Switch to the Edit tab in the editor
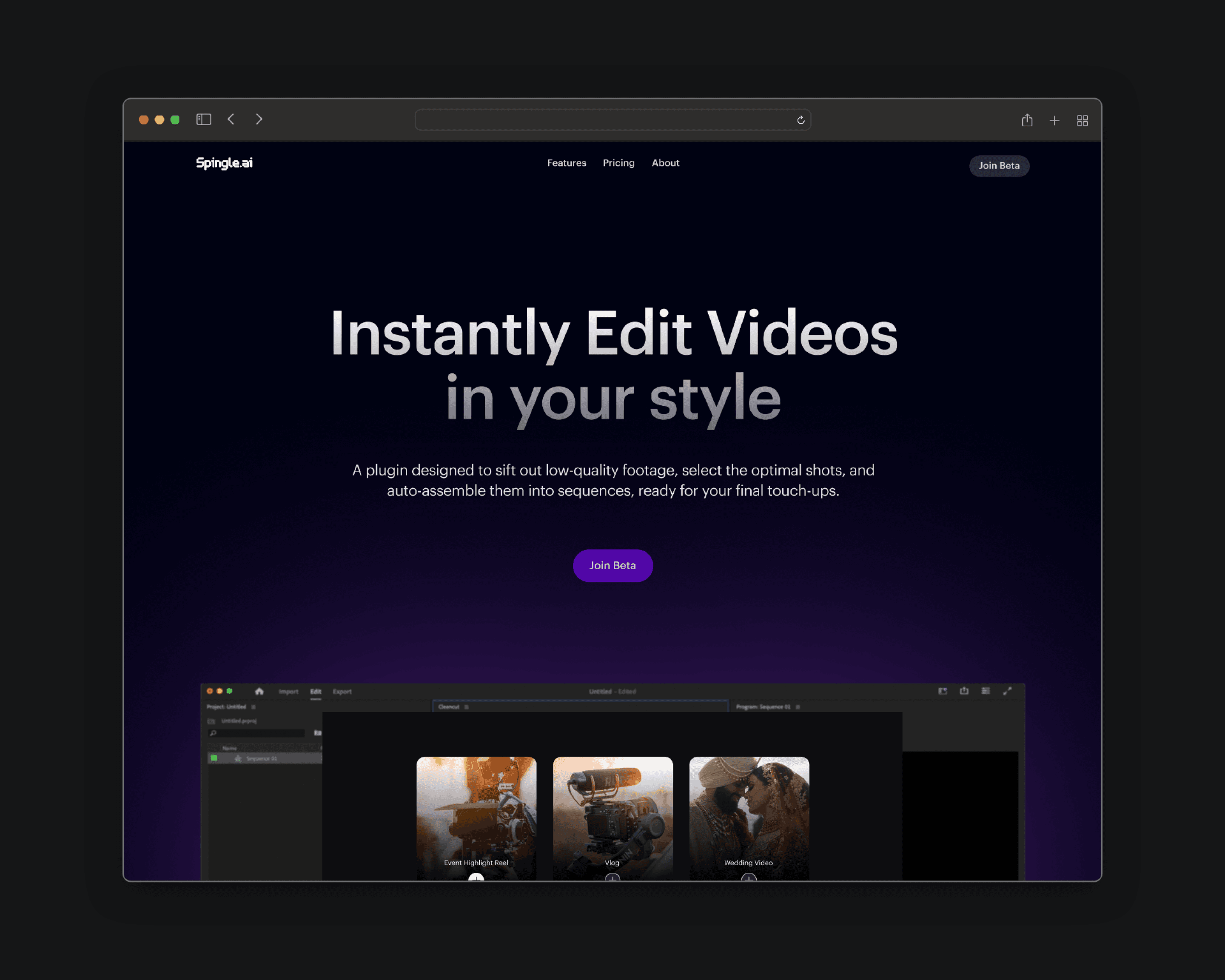This screenshot has height=980, width=1225. (316, 691)
